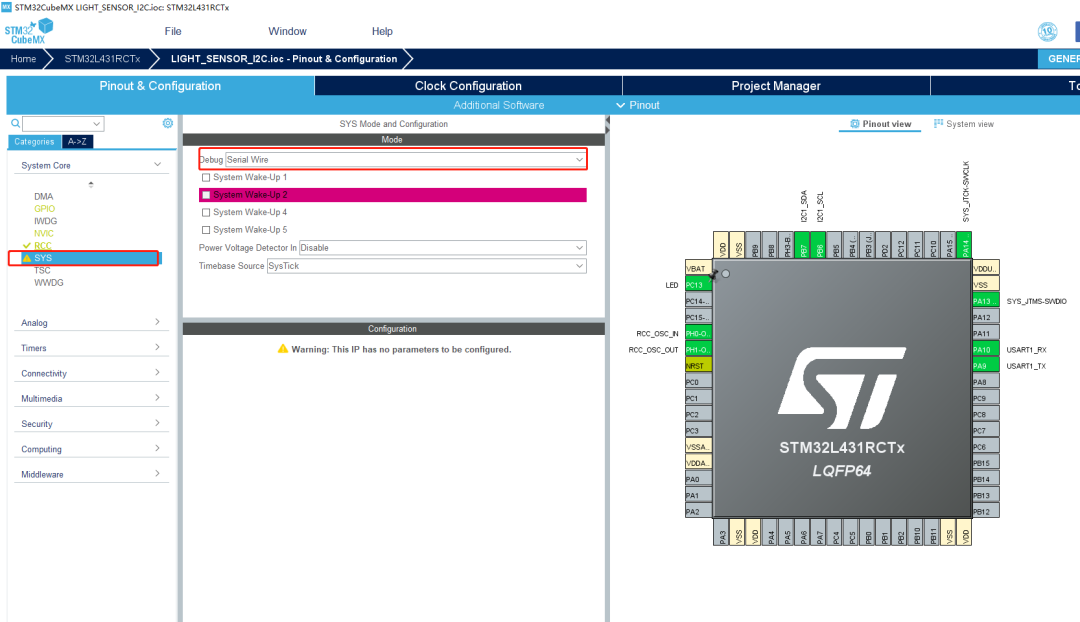The width and height of the screenshot is (1080, 622).
Task: Select DMA in System Core list
Action: coord(43,196)
